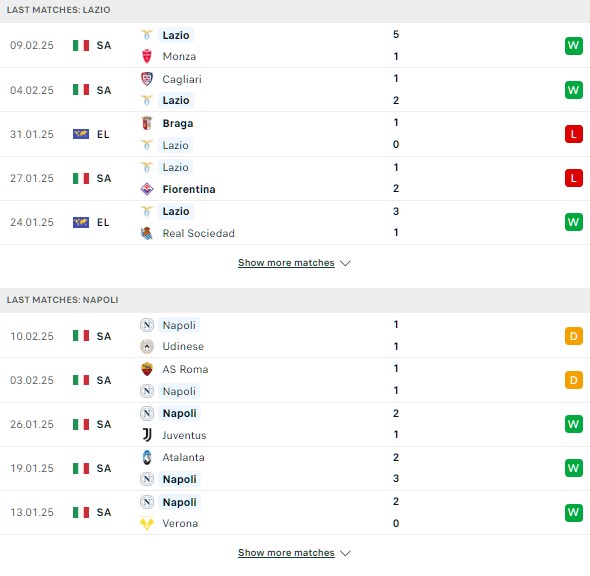Open the Braga club badge
The image size is (590, 576).
[x=147, y=123]
